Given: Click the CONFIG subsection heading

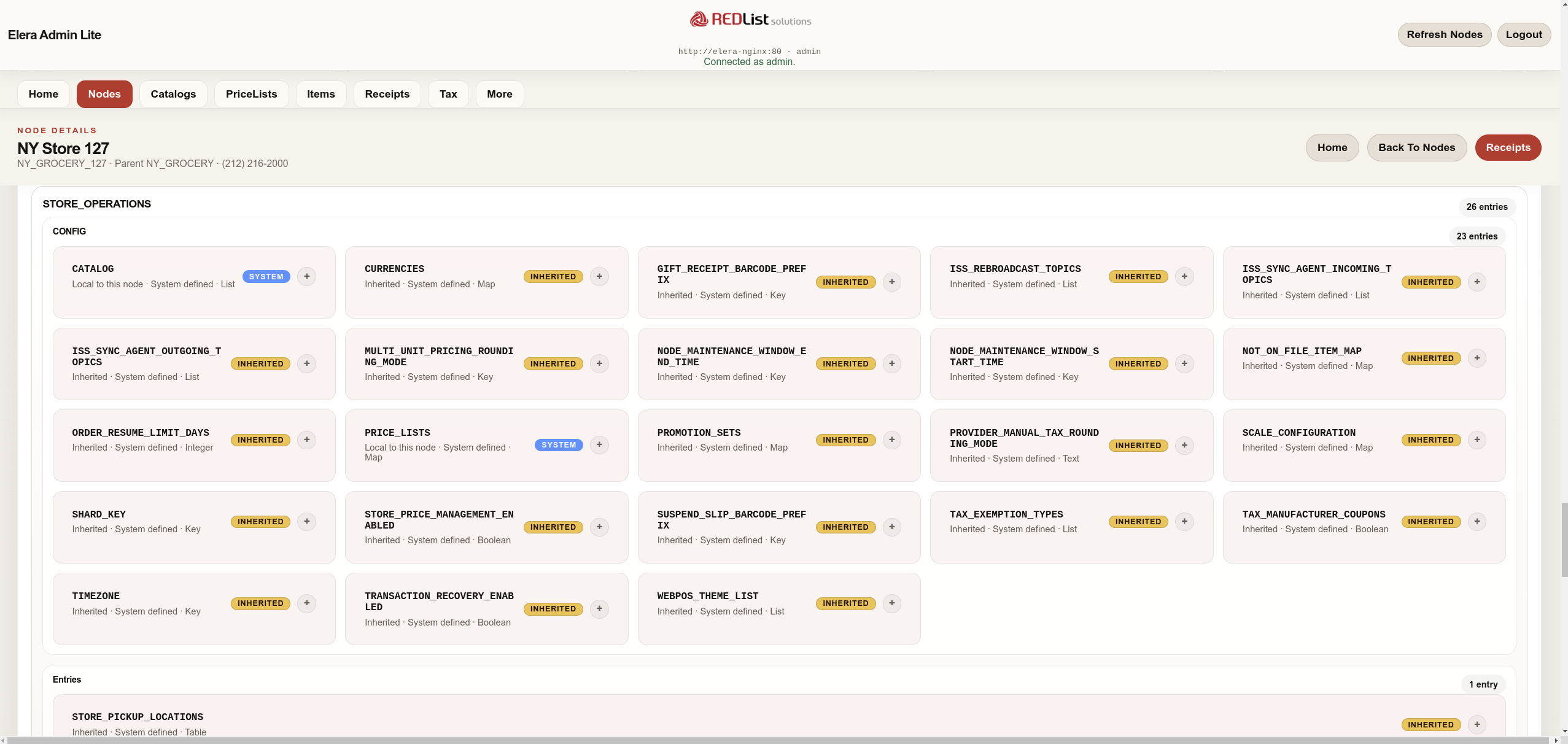Looking at the screenshot, I should [69, 231].
